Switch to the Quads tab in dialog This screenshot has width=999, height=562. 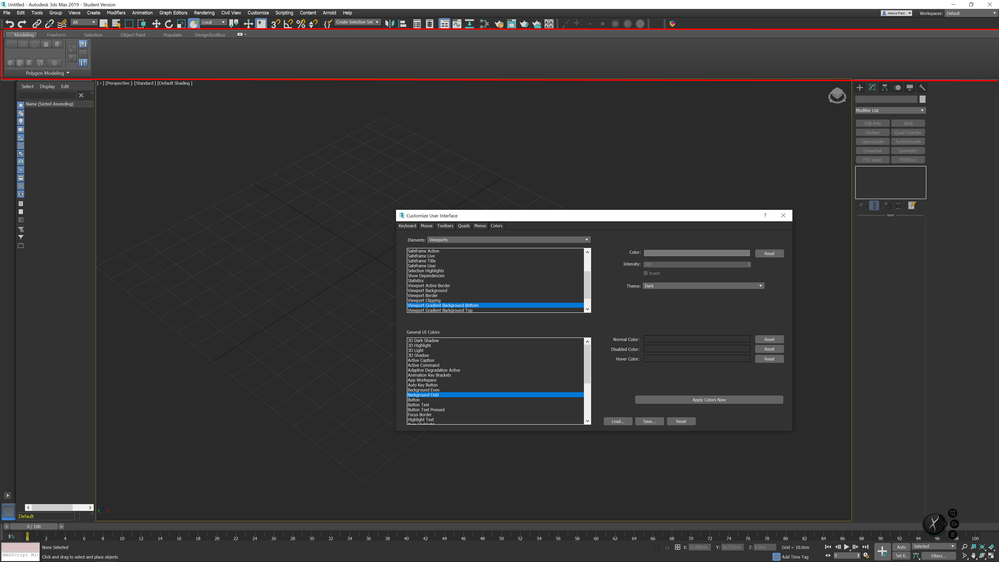click(464, 226)
